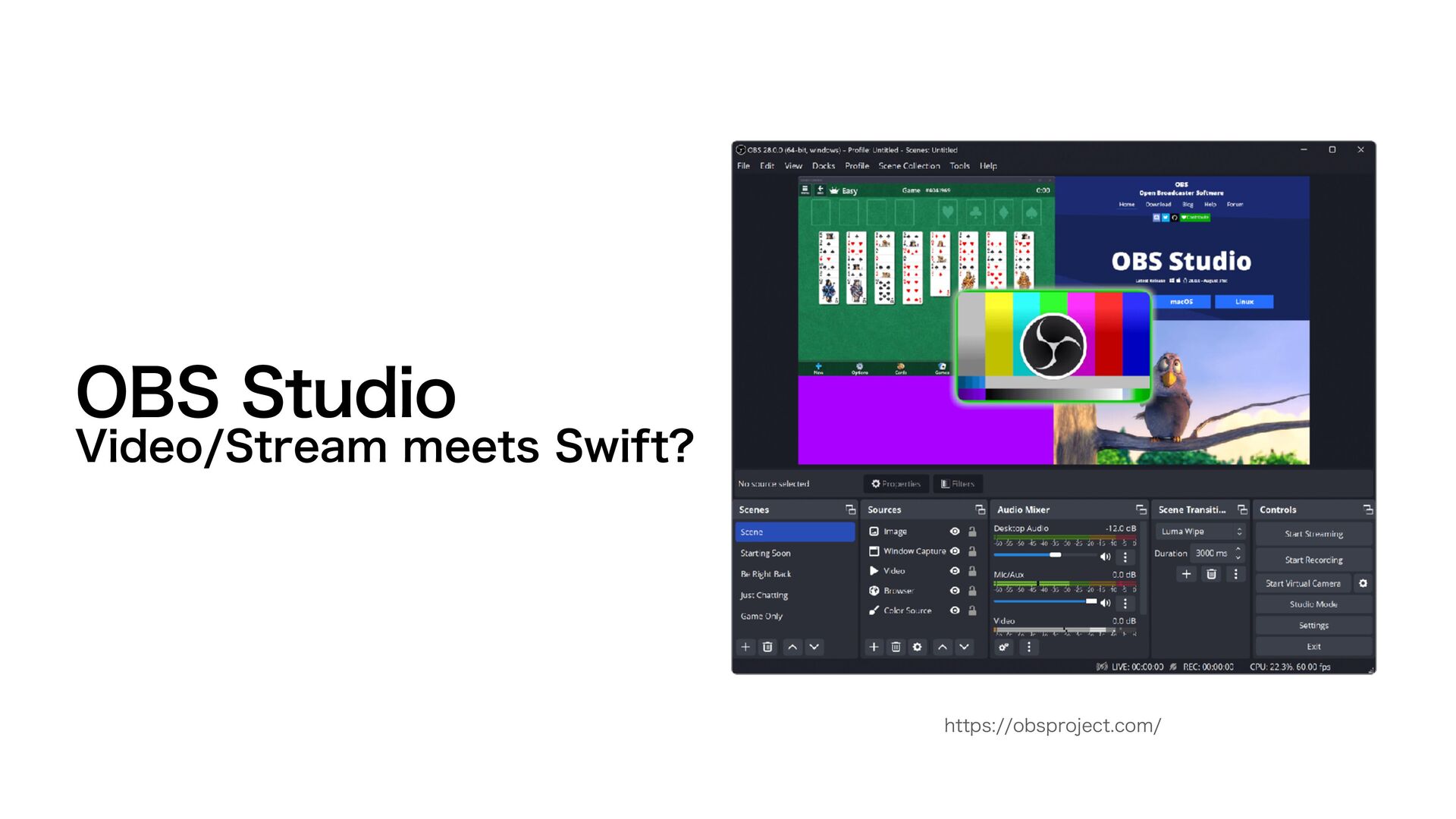Open the Desktop Audio three-dot options
1456x819 pixels.
click(1125, 557)
